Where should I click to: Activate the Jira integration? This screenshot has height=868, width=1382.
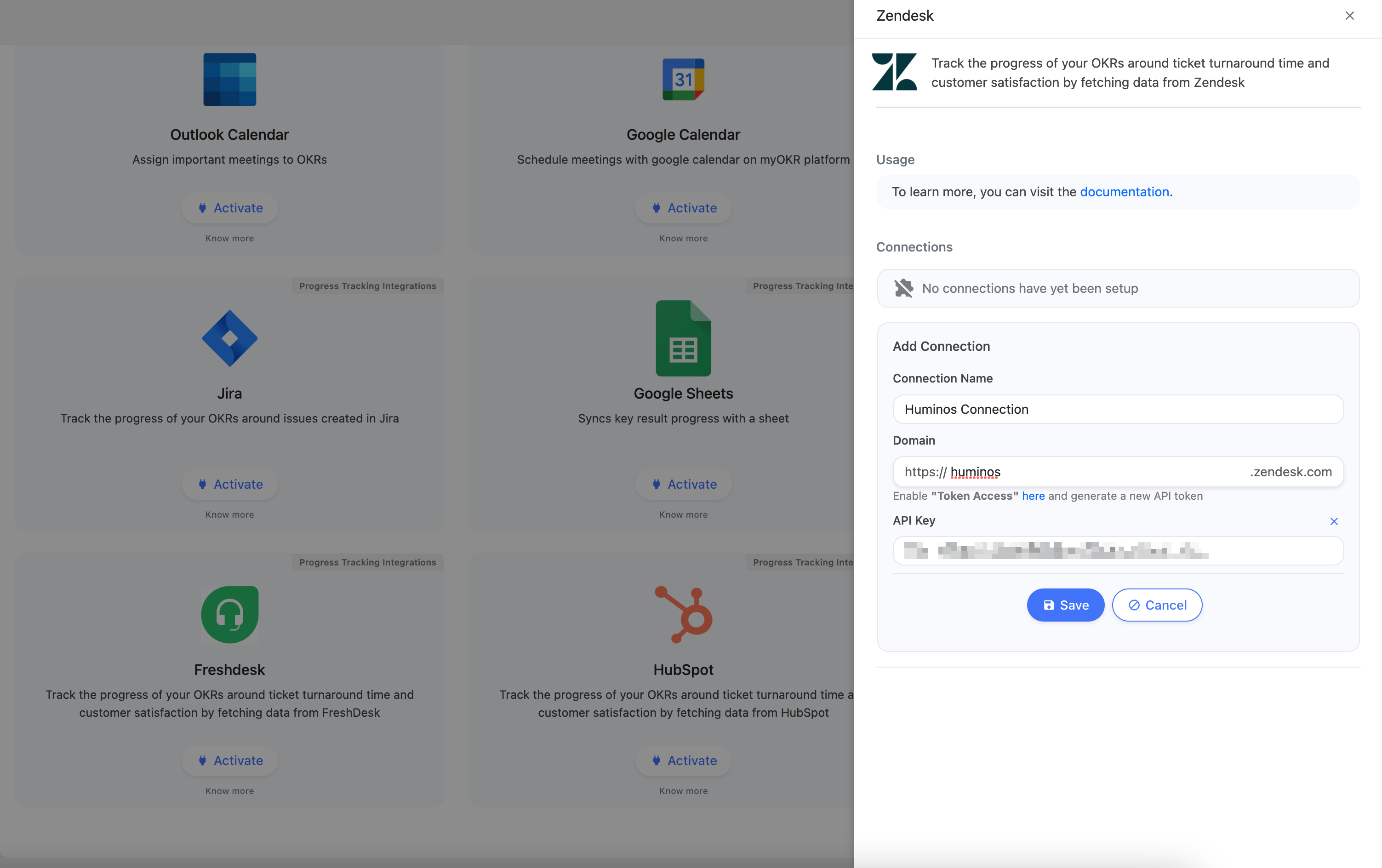tap(229, 484)
